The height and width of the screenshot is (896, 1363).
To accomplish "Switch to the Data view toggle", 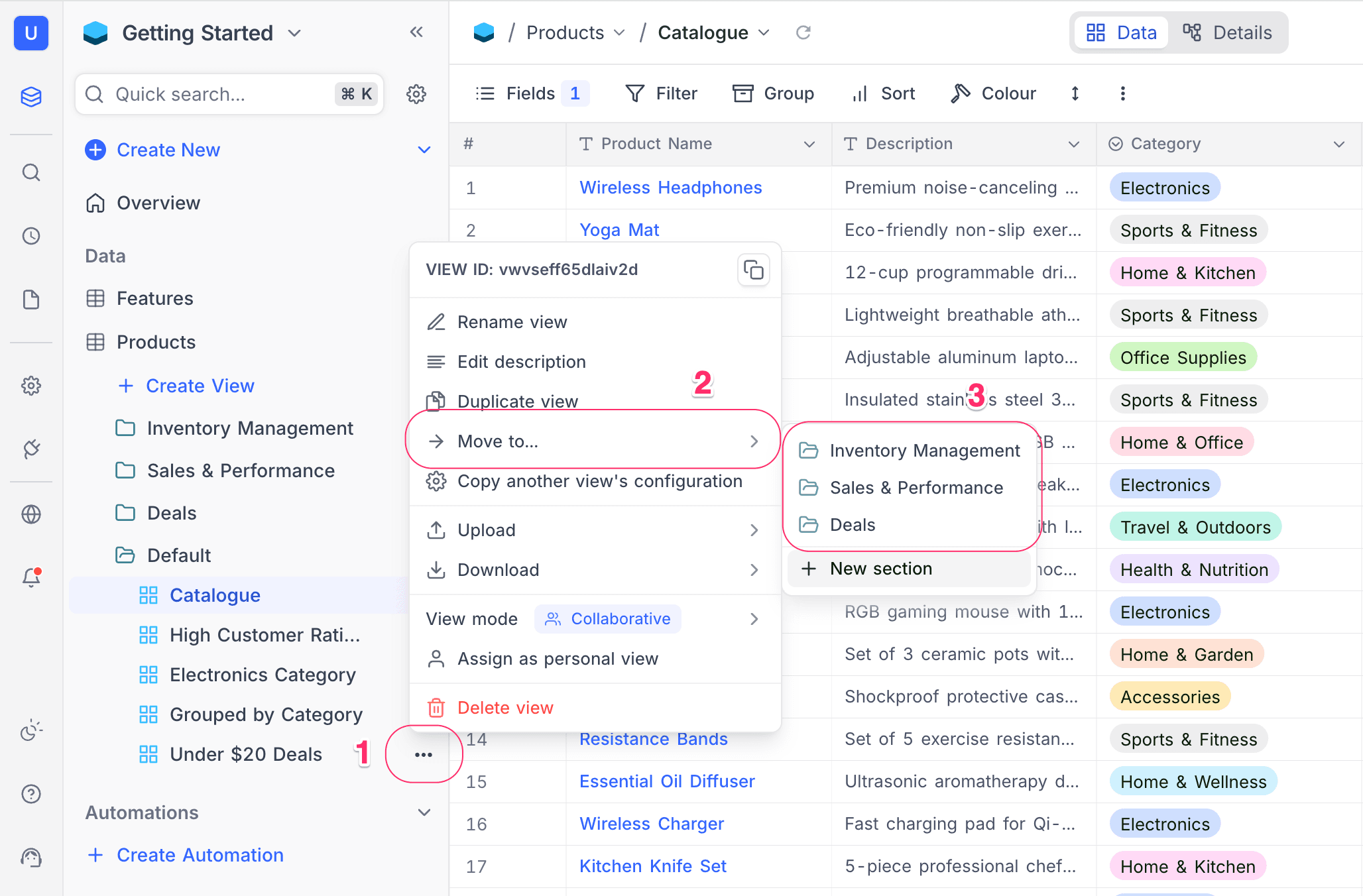I will click(x=1122, y=32).
